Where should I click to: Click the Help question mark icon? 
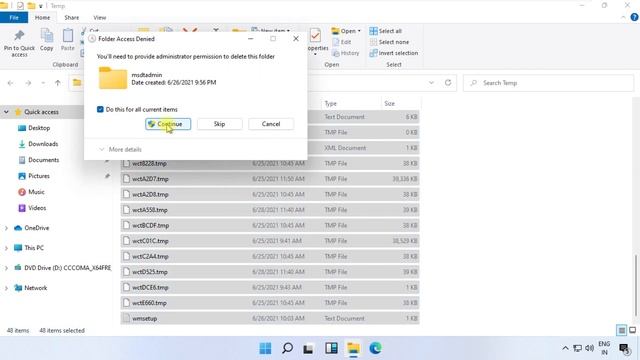pos(634,17)
